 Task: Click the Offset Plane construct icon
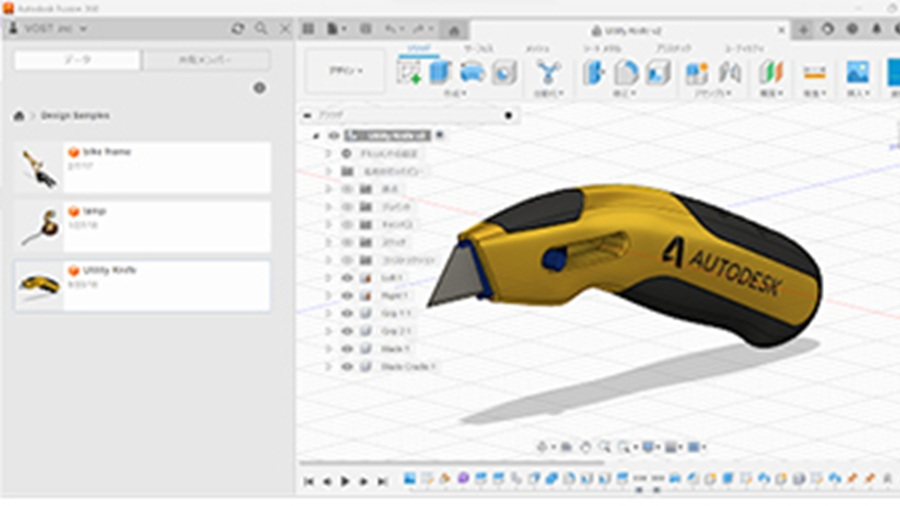point(771,73)
